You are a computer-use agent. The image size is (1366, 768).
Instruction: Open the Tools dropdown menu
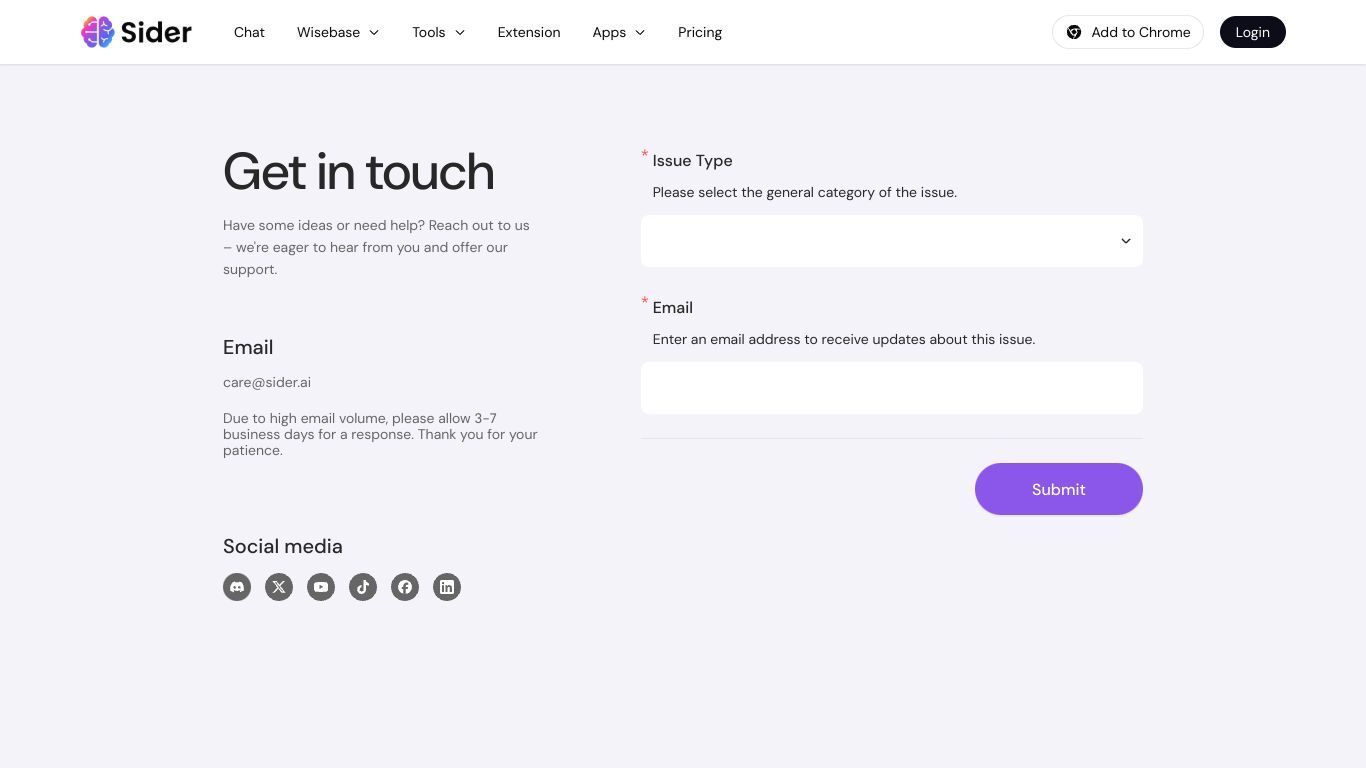click(x=439, y=32)
